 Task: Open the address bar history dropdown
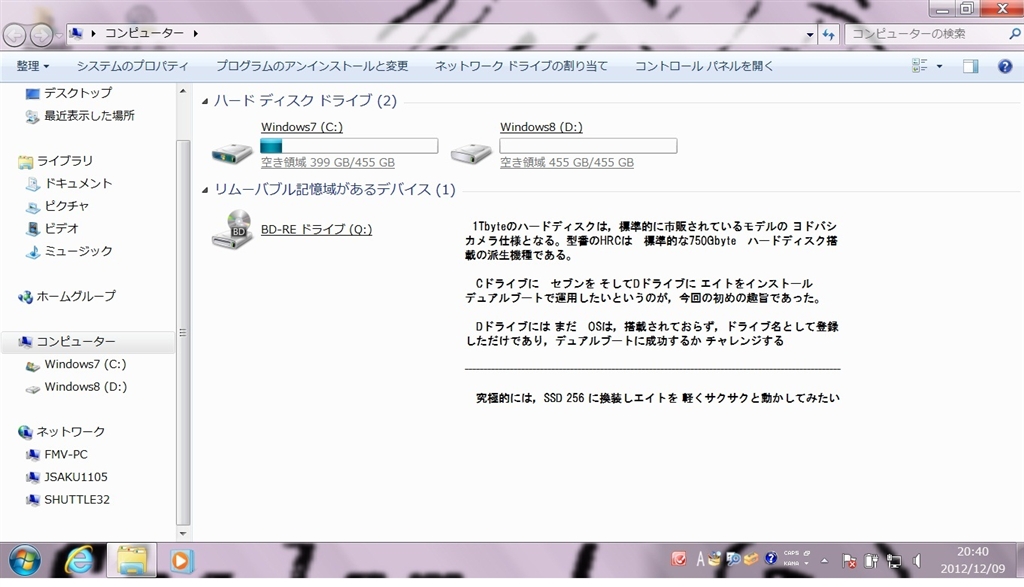pyautogui.click(x=810, y=34)
